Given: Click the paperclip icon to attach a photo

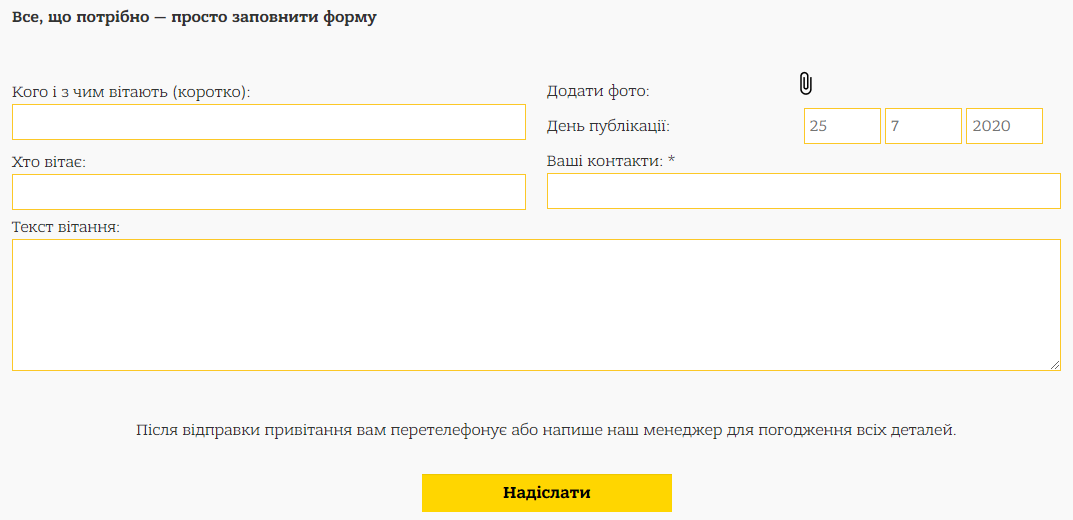Looking at the screenshot, I should click(x=805, y=83).
